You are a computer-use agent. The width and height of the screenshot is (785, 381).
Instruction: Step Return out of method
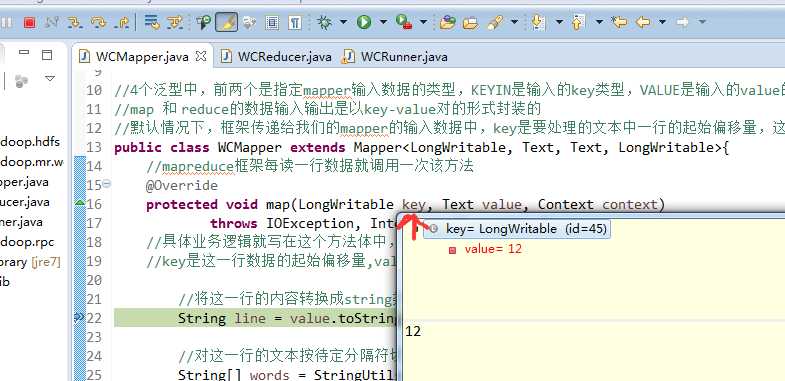[x=122, y=22]
